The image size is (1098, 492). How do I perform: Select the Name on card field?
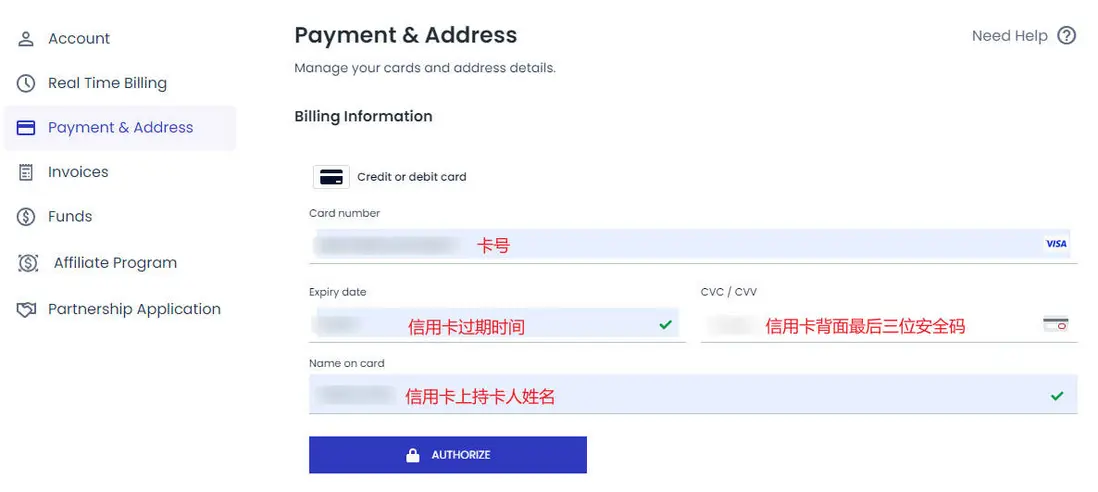point(680,396)
